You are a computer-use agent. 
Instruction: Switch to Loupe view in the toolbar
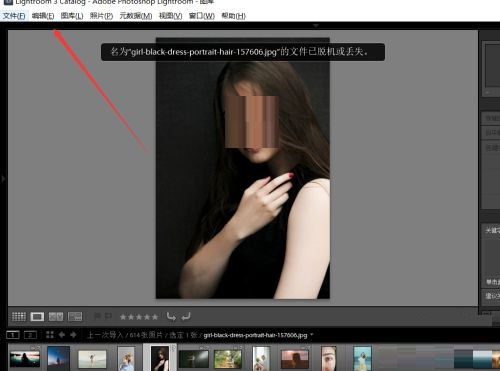coord(37,316)
